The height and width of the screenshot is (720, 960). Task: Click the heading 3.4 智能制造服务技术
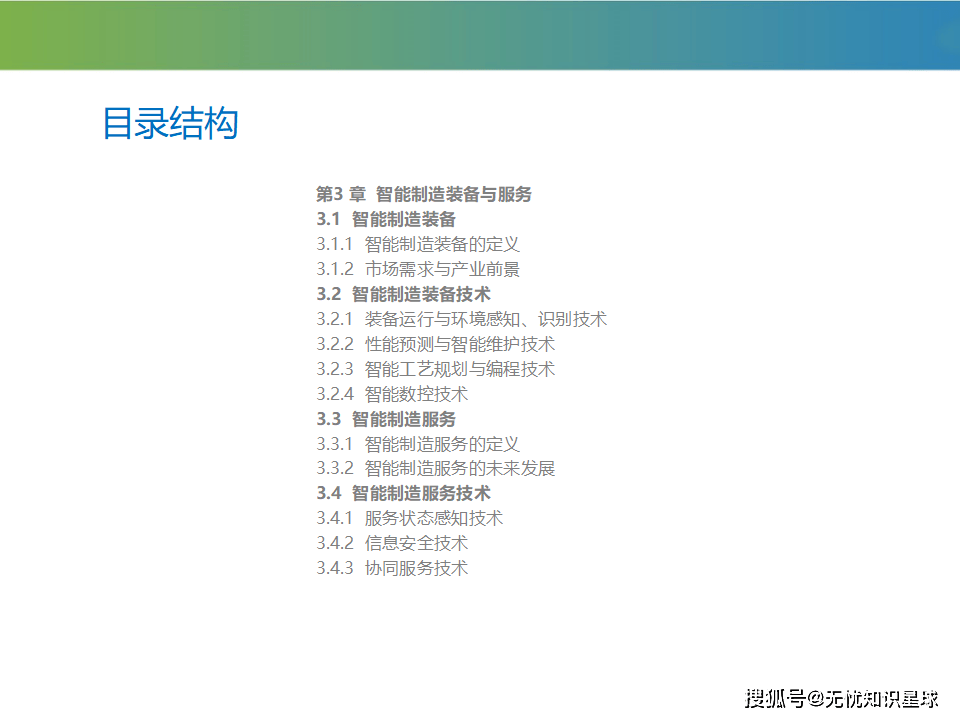403,493
